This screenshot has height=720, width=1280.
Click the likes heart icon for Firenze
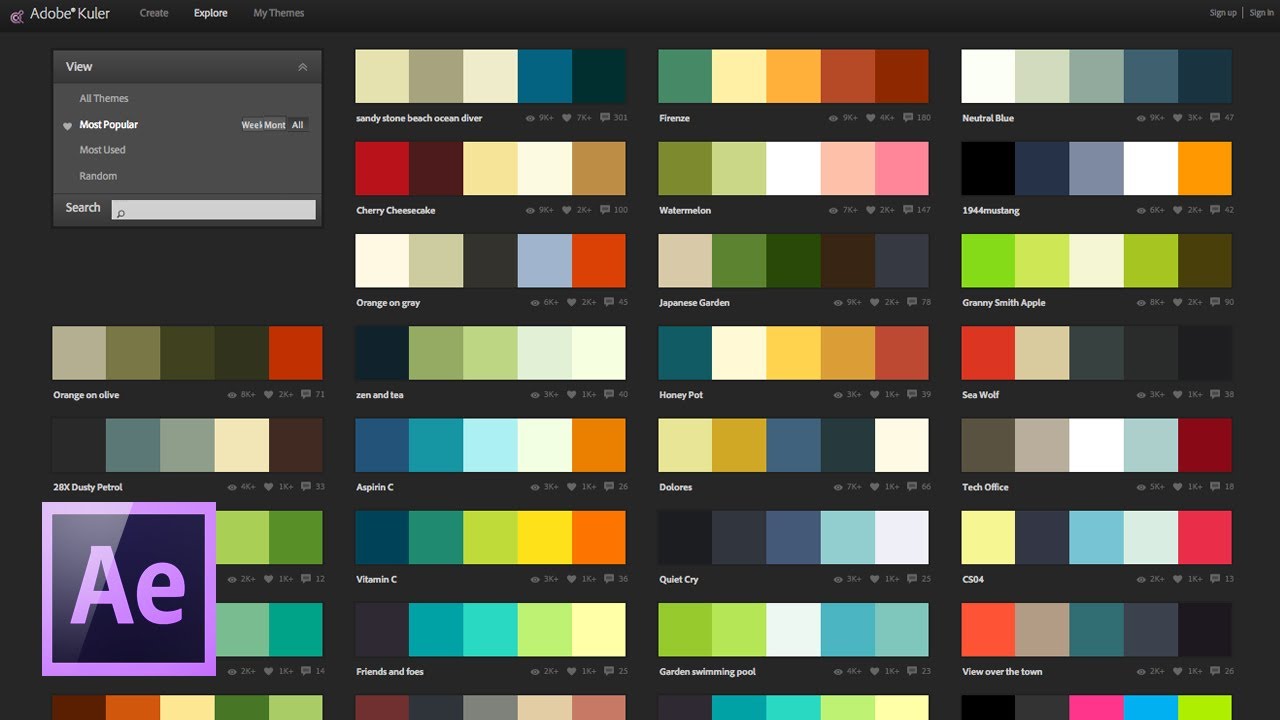click(870, 118)
